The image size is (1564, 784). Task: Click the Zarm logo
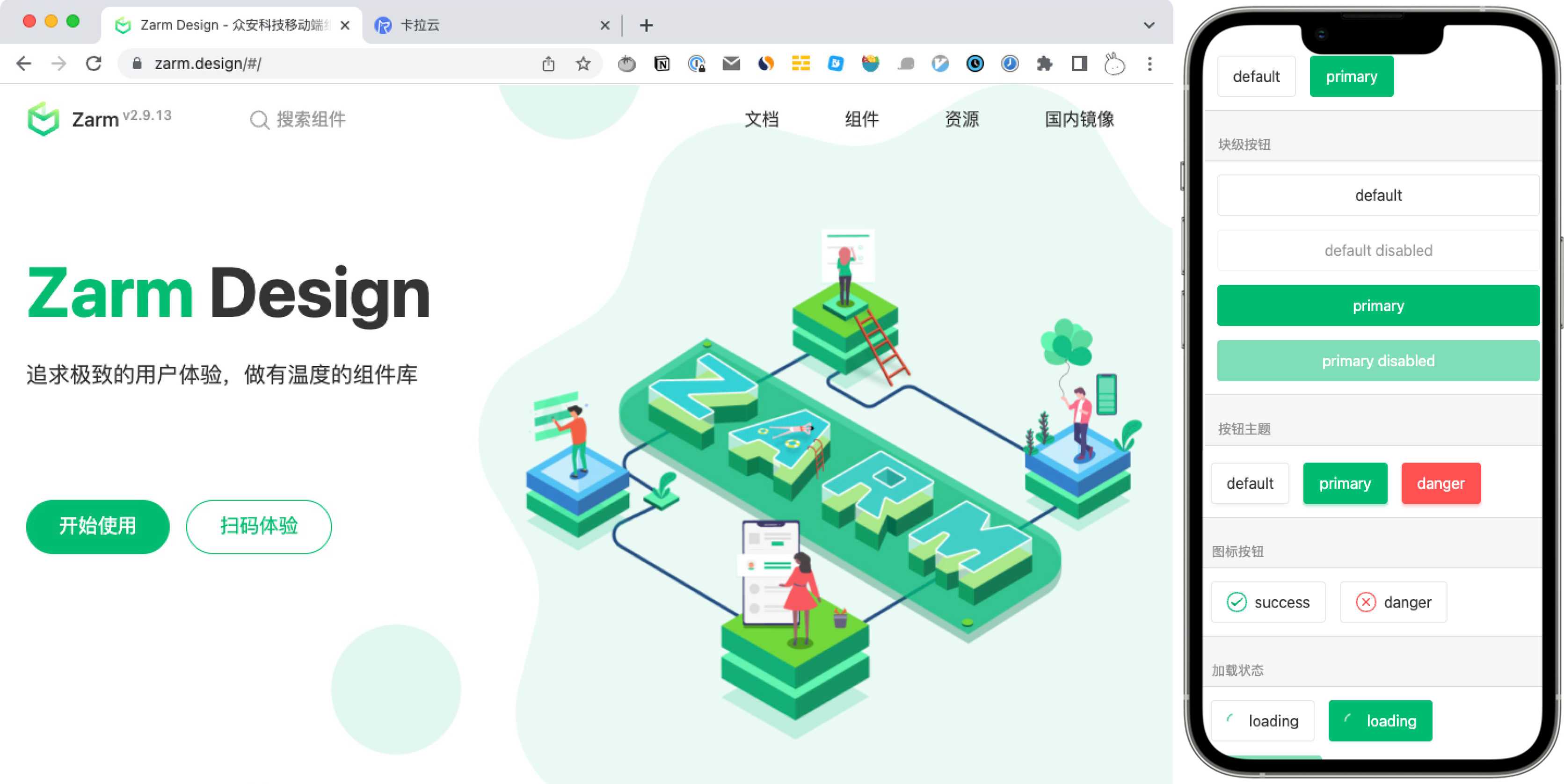[x=44, y=119]
